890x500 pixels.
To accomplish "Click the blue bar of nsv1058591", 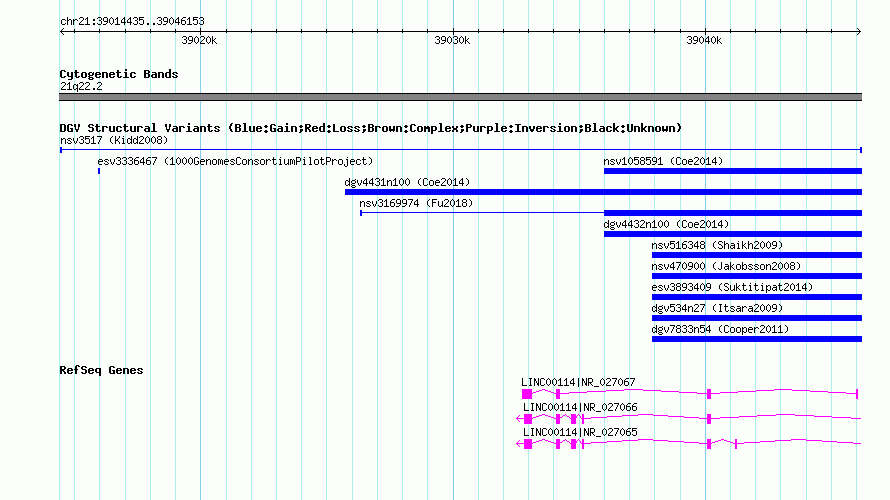I will click(x=733, y=171).
